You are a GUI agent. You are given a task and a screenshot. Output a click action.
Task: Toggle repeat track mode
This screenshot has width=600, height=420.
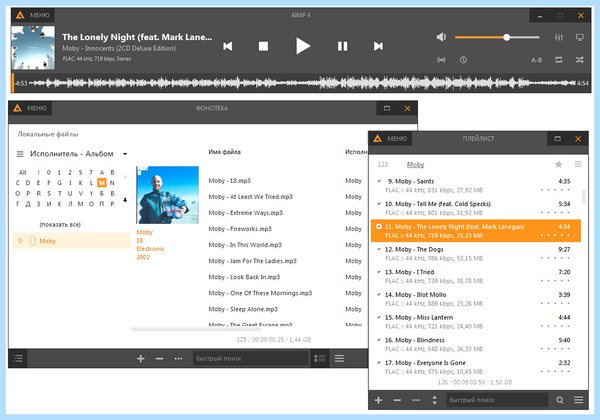(x=559, y=60)
